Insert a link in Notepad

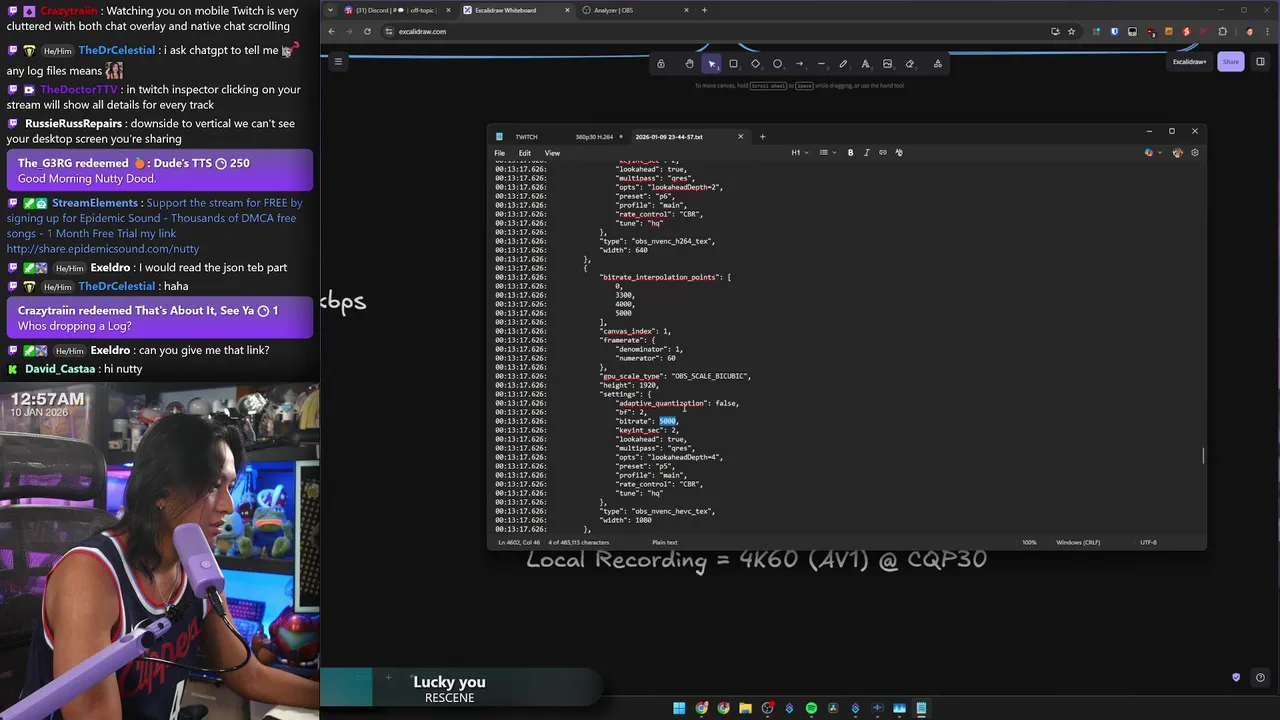(883, 153)
